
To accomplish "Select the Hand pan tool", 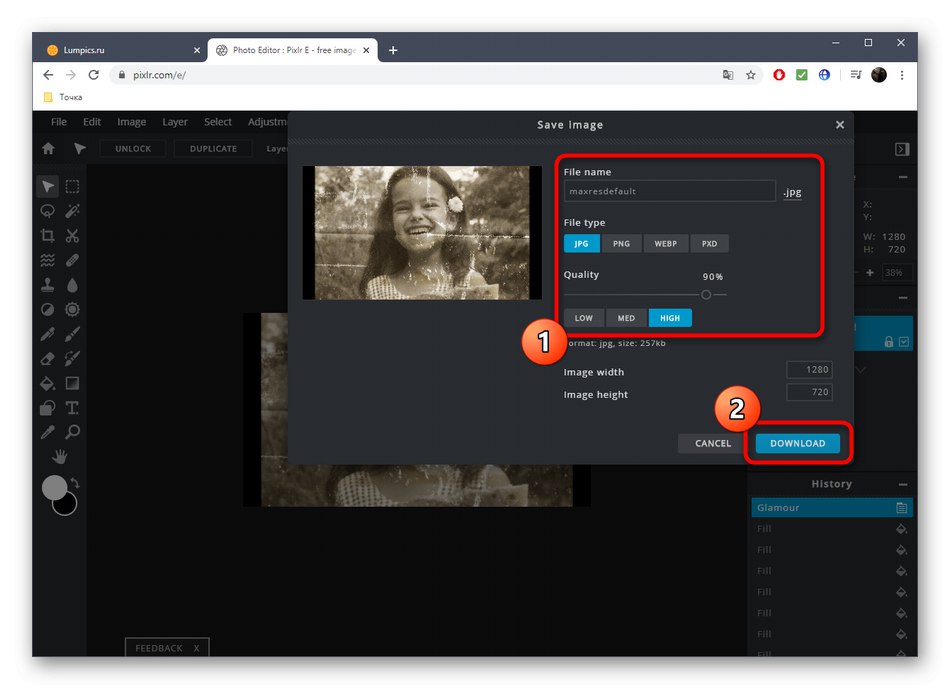I will [59, 456].
